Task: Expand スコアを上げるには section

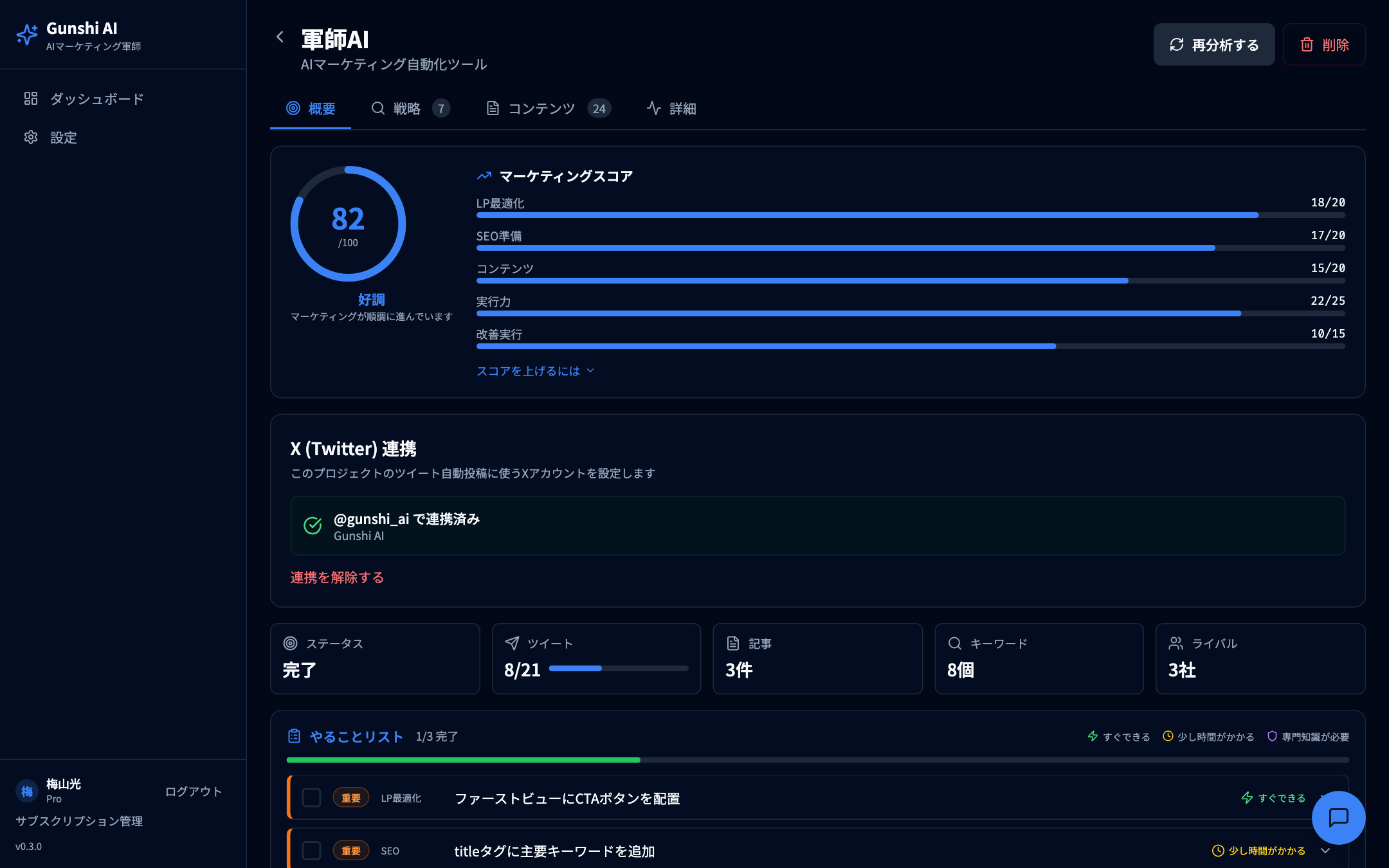Action: click(x=535, y=371)
